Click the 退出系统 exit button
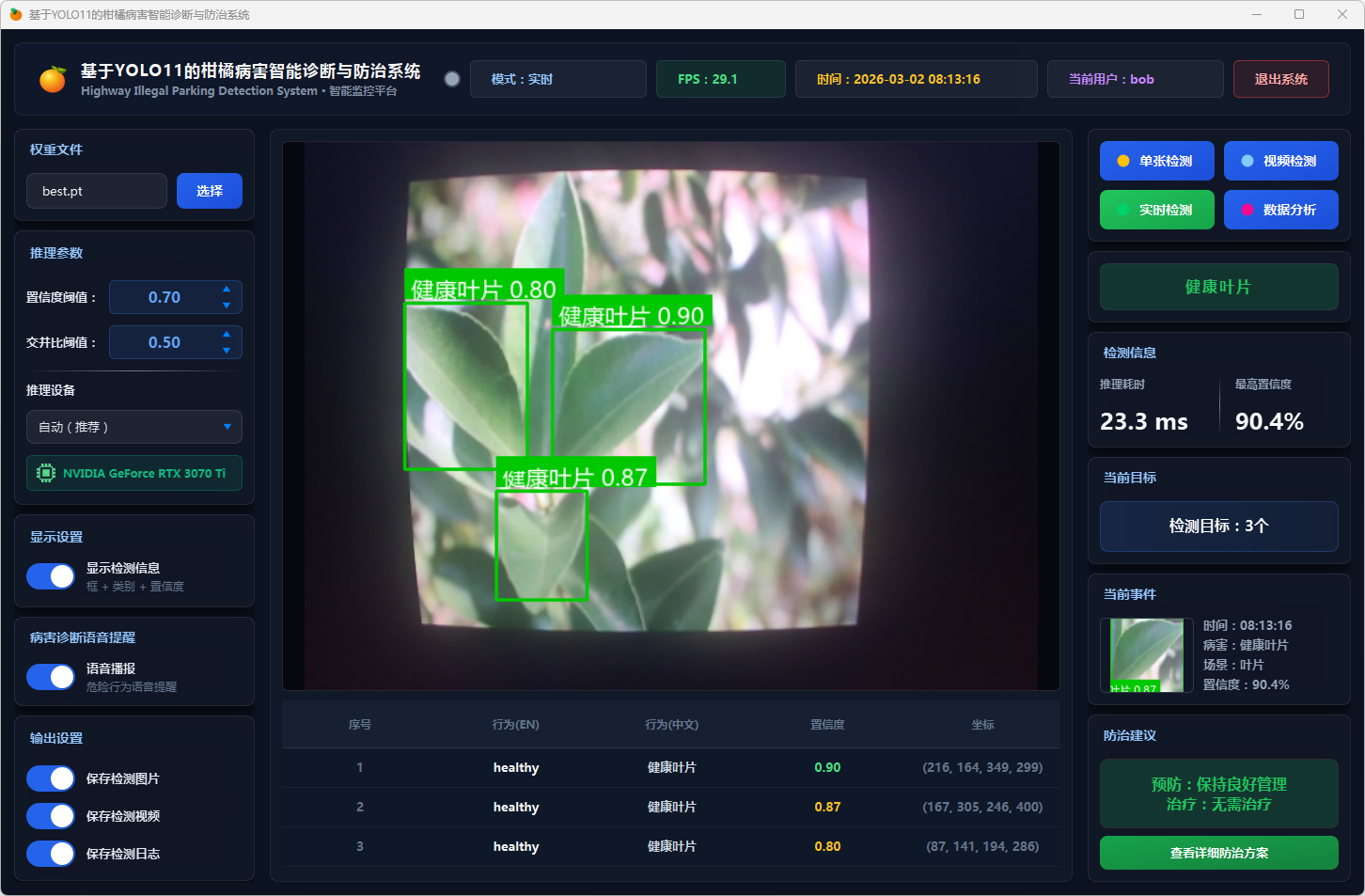The height and width of the screenshot is (896, 1365). 1280,79
